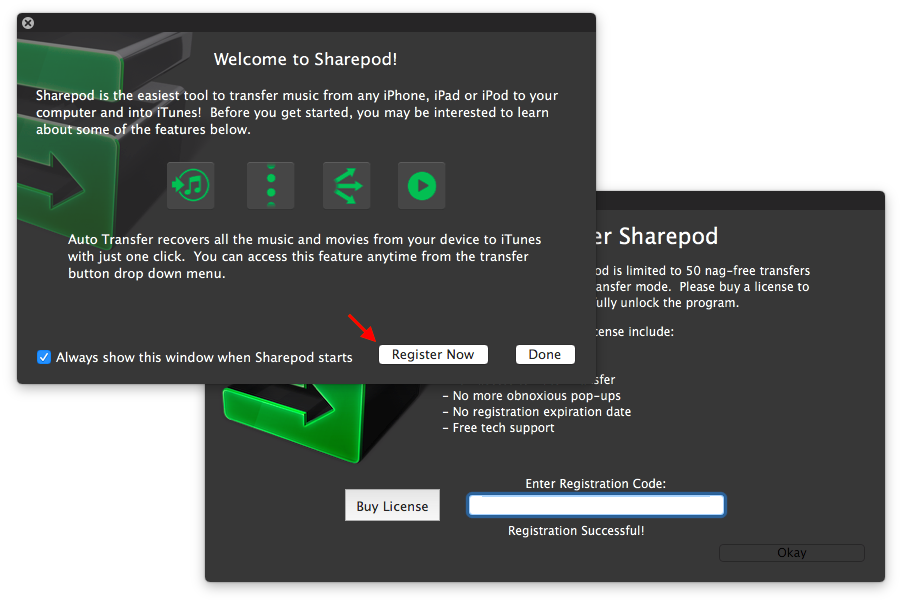Click Done in the Welcome window
The height and width of the screenshot is (600, 900).
pyautogui.click(x=545, y=354)
